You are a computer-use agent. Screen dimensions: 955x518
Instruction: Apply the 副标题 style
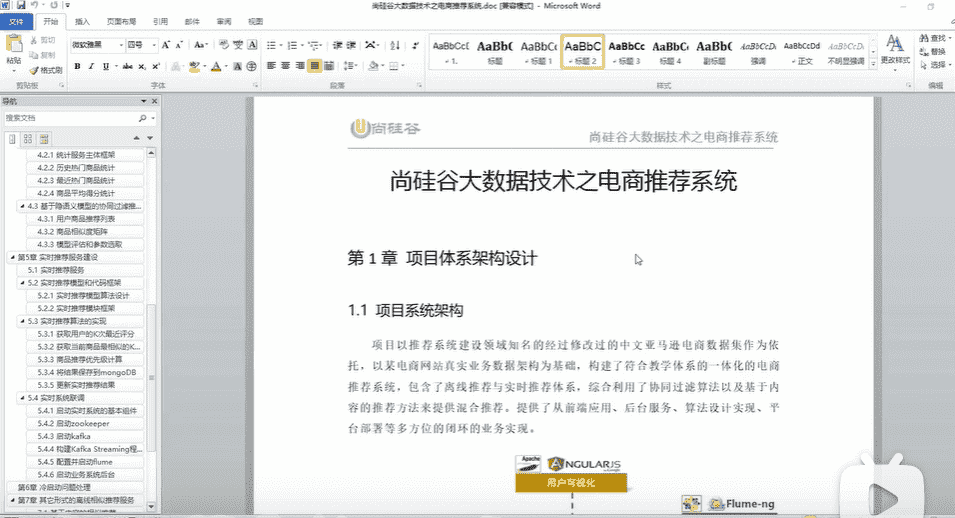[714, 52]
